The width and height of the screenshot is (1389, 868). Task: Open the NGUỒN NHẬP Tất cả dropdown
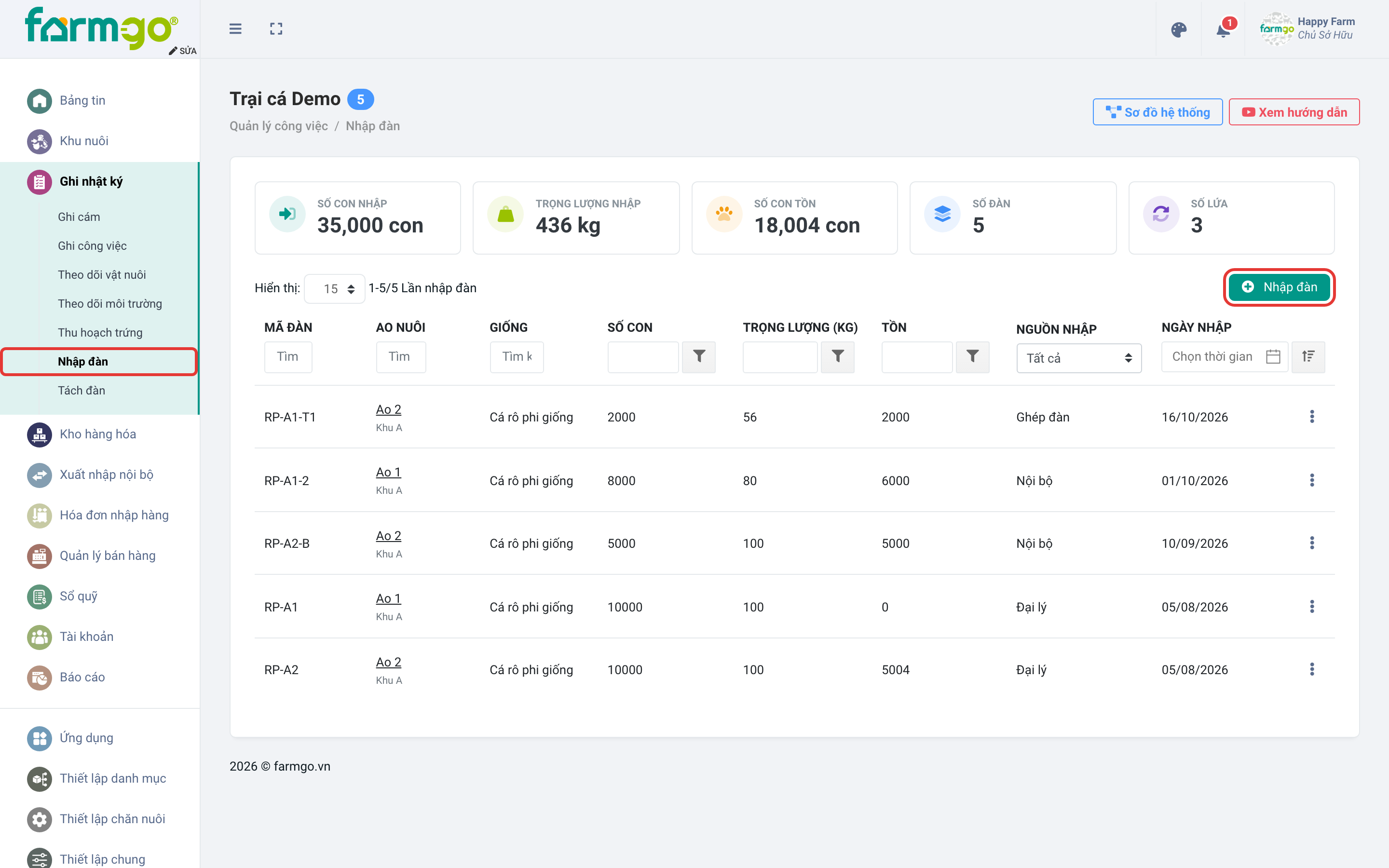(1078, 358)
